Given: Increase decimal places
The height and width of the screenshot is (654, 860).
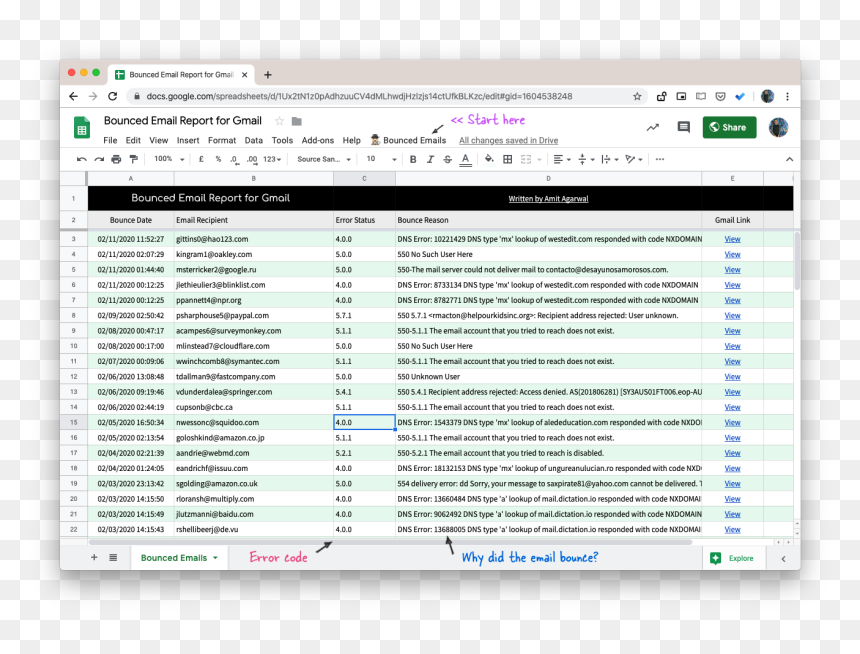Looking at the screenshot, I should coord(252,159).
